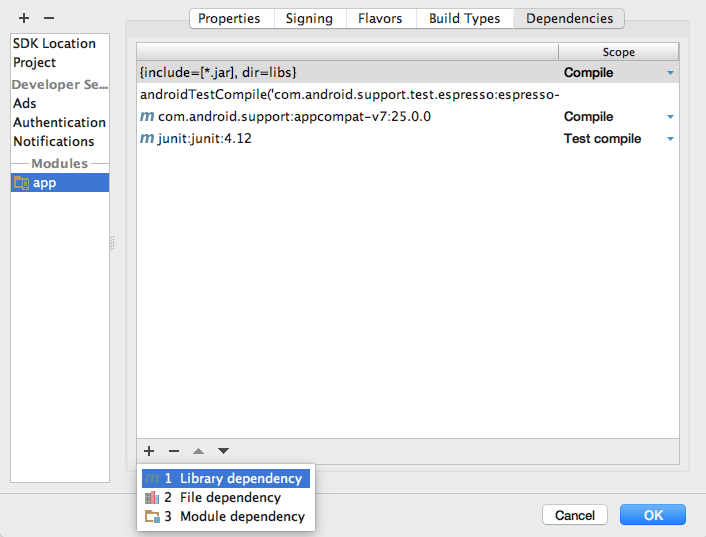Open scope dropdown for appcompat-v7 row

[x=670, y=117]
